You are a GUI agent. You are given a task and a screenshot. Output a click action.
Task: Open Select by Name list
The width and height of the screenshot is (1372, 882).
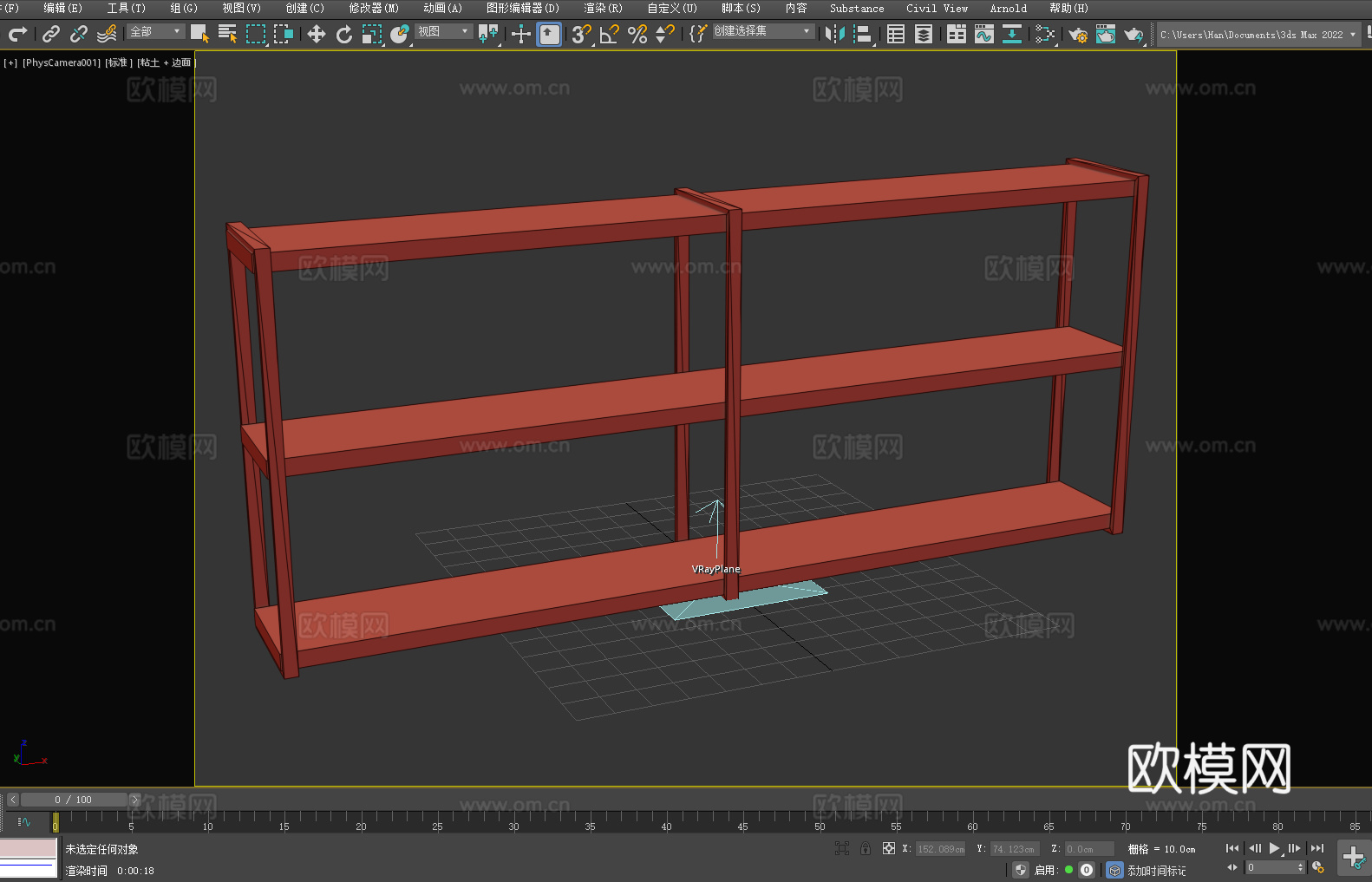[x=227, y=34]
